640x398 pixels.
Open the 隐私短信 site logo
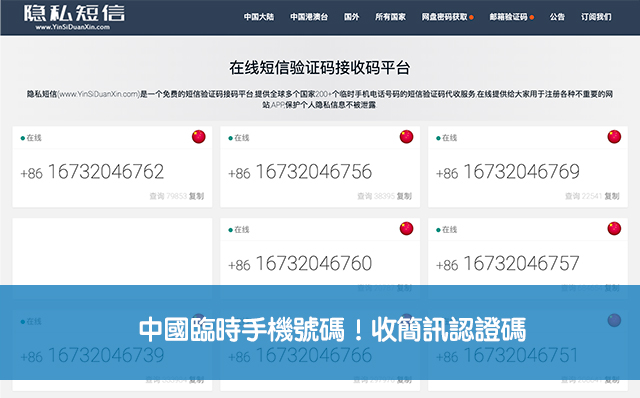click(74, 17)
